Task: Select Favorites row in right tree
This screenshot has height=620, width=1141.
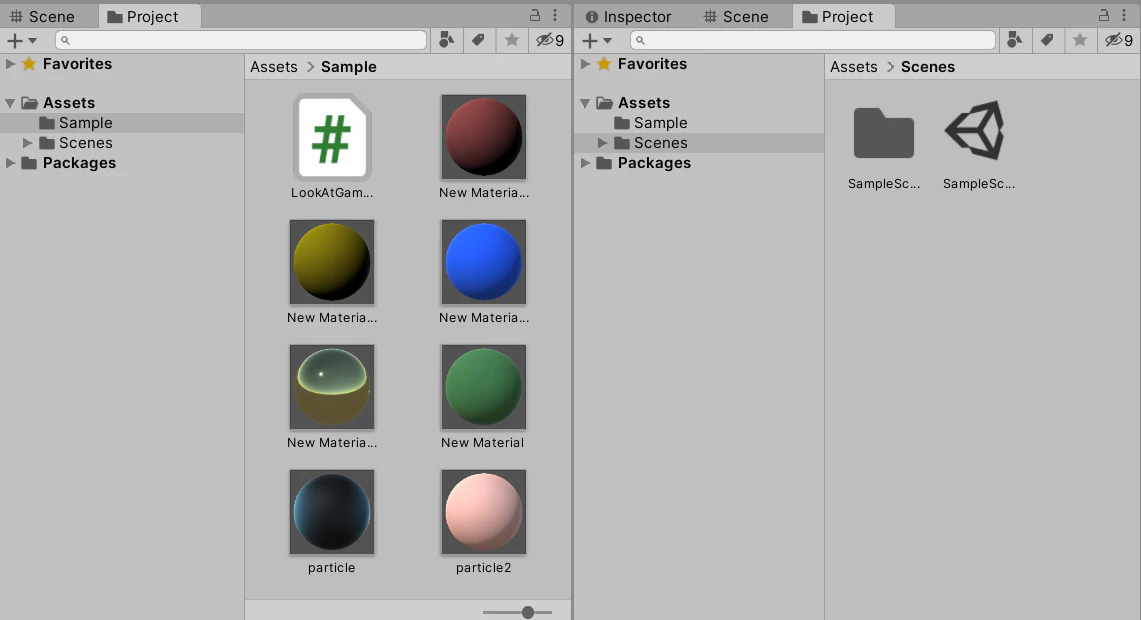Action: 699,64
